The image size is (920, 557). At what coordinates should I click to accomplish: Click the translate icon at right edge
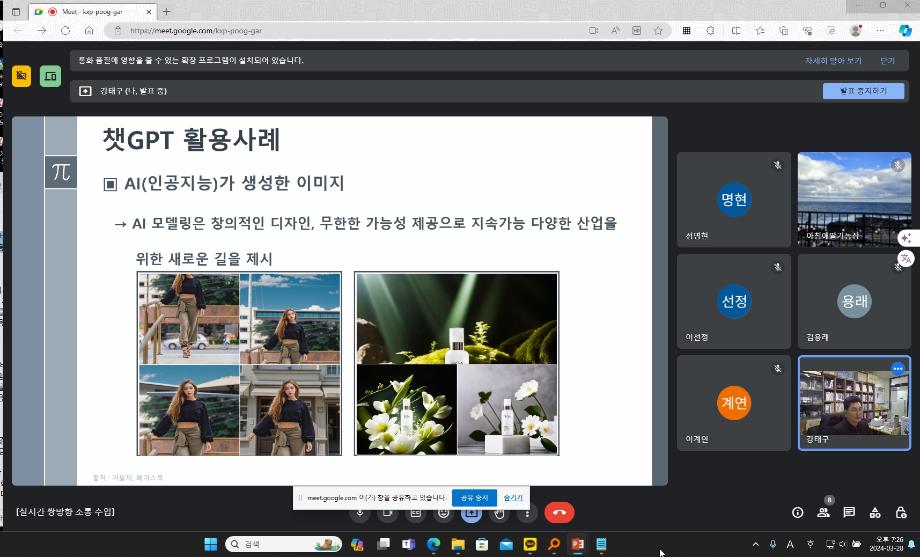(907, 258)
